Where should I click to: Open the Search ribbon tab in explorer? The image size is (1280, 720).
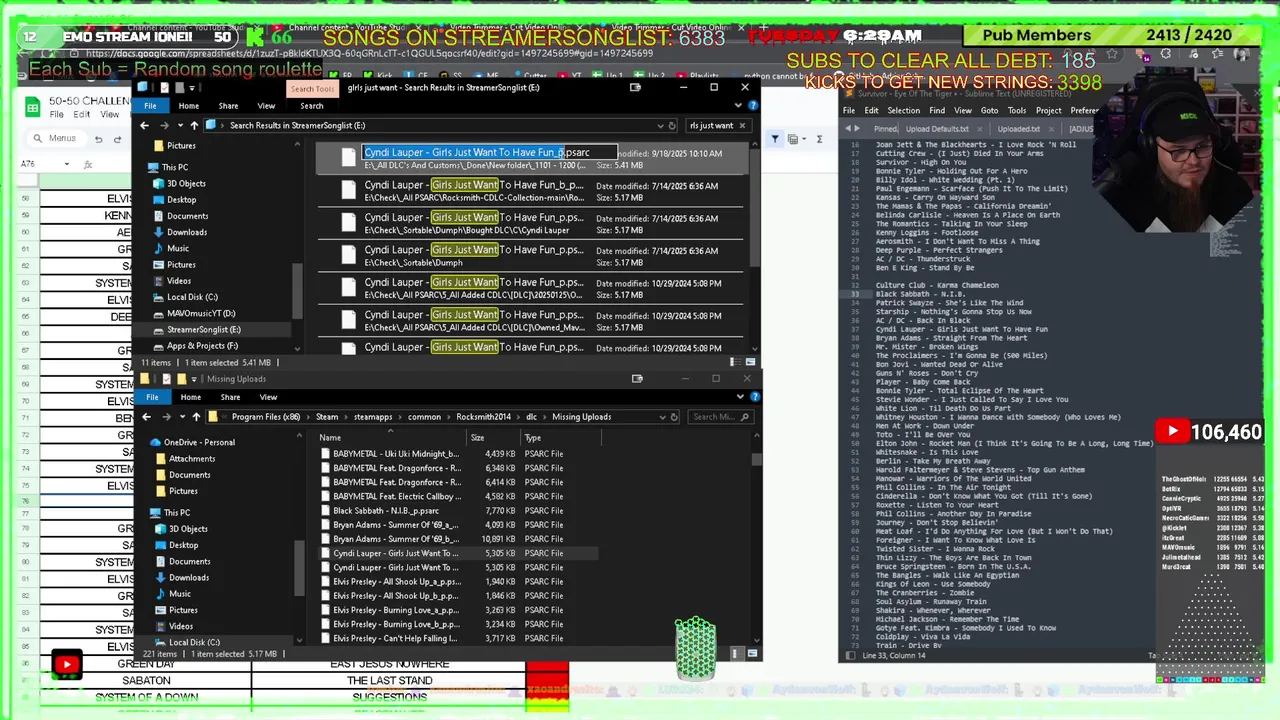pos(312,106)
